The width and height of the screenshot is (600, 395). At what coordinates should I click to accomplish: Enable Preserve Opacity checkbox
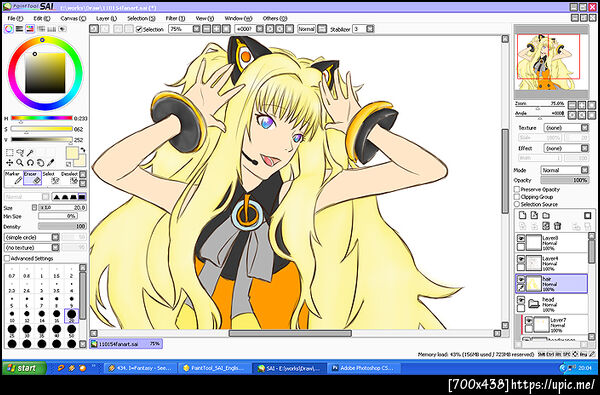click(517, 189)
